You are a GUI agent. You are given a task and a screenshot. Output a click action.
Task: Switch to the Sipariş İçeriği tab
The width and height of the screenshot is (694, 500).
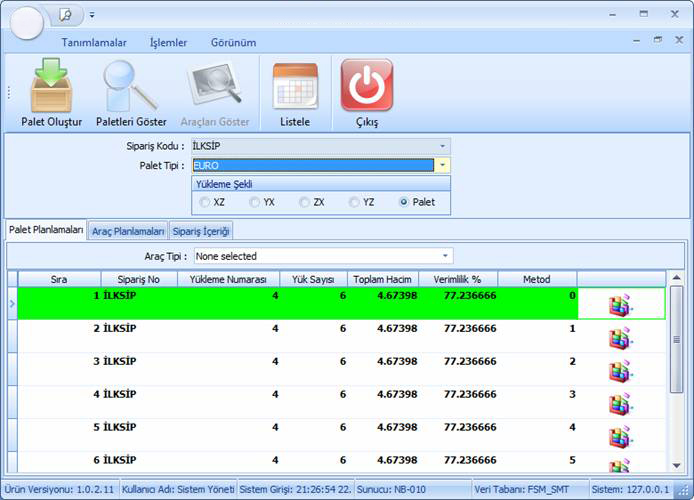202,231
